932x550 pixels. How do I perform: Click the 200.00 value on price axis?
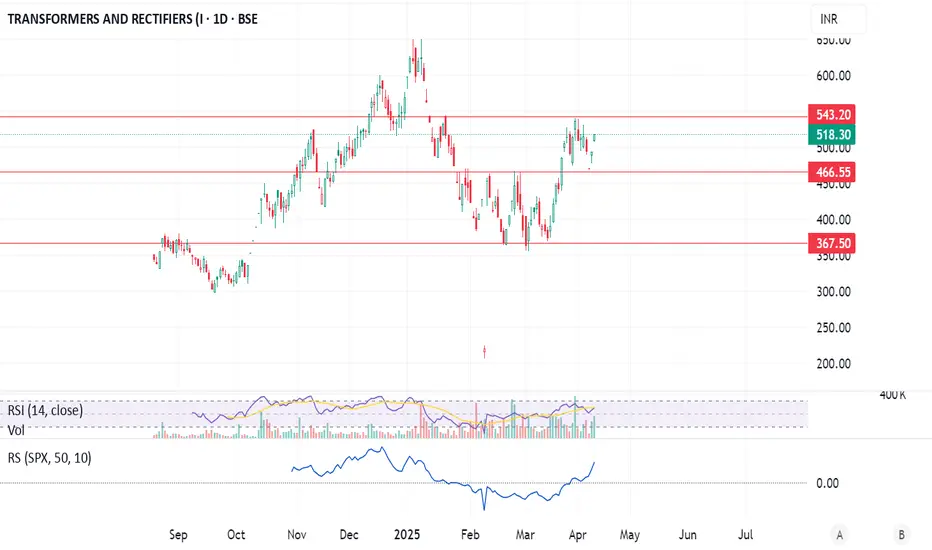tap(833, 364)
